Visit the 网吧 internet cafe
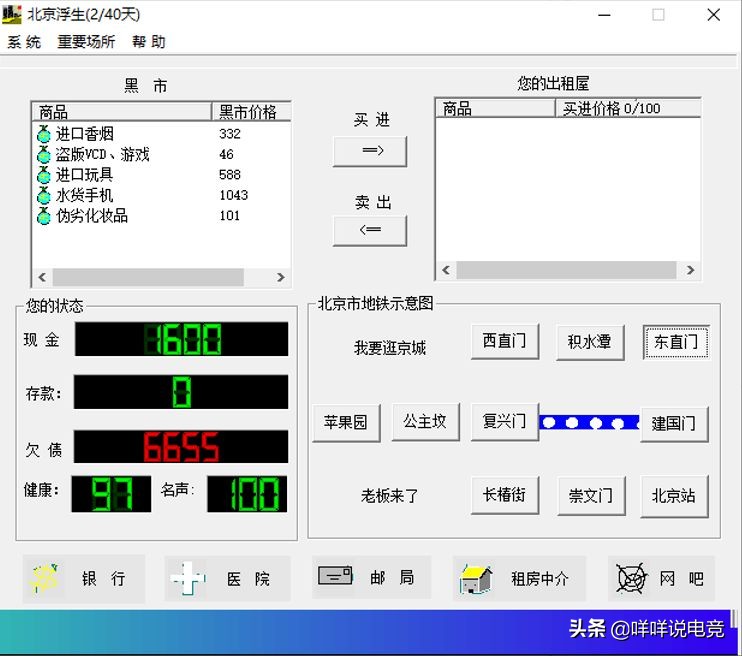The height and width of the screenshot is (656, 742). [x=662, y=578]
